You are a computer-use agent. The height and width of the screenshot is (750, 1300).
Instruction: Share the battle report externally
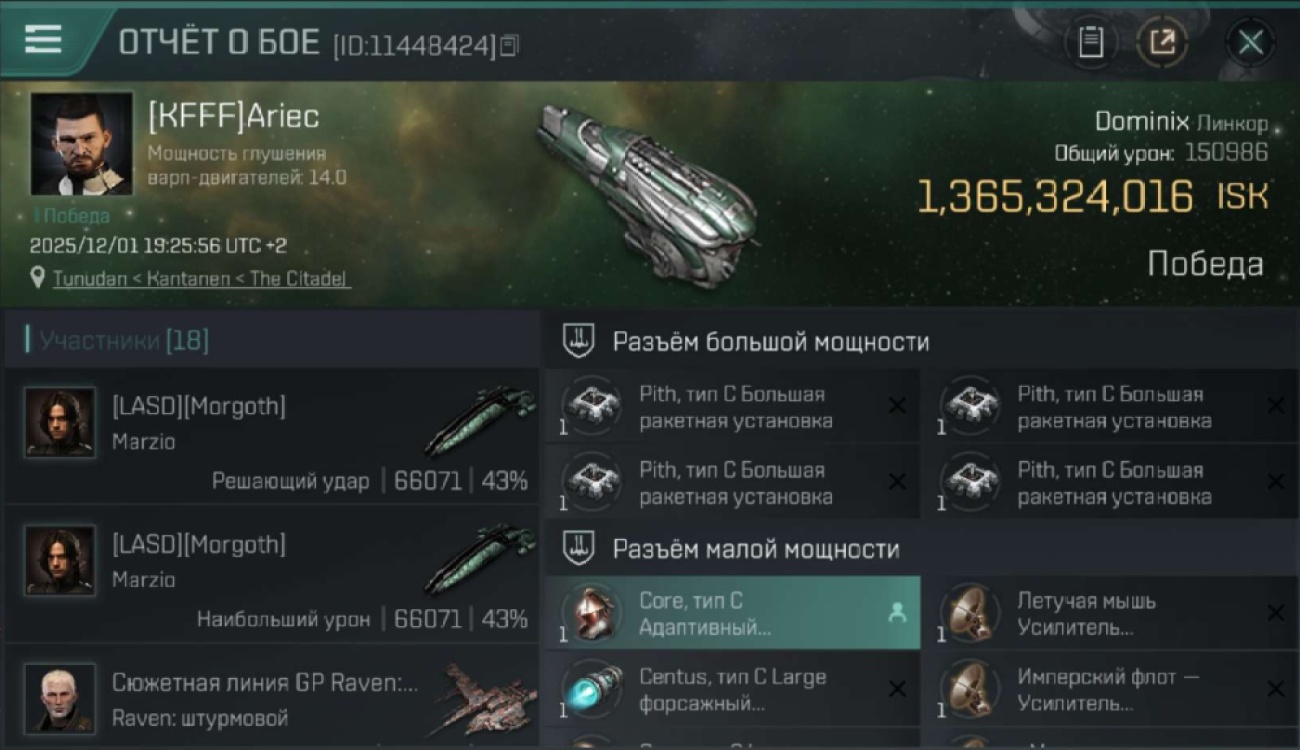tap(1162, 42)
